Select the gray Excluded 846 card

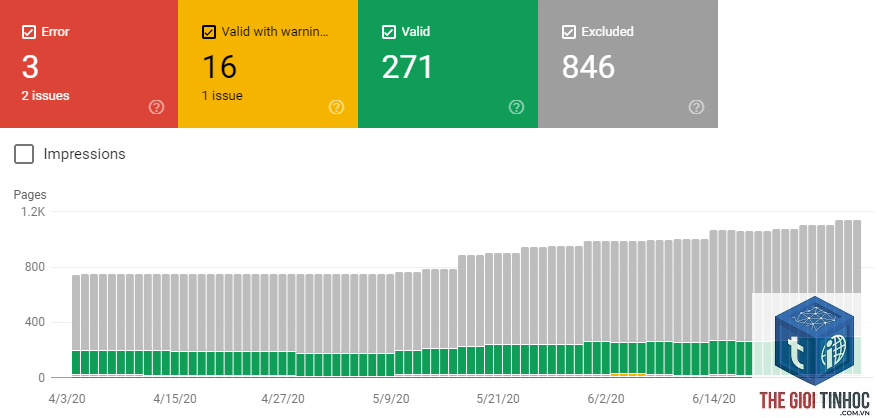[x=628, y=64]
